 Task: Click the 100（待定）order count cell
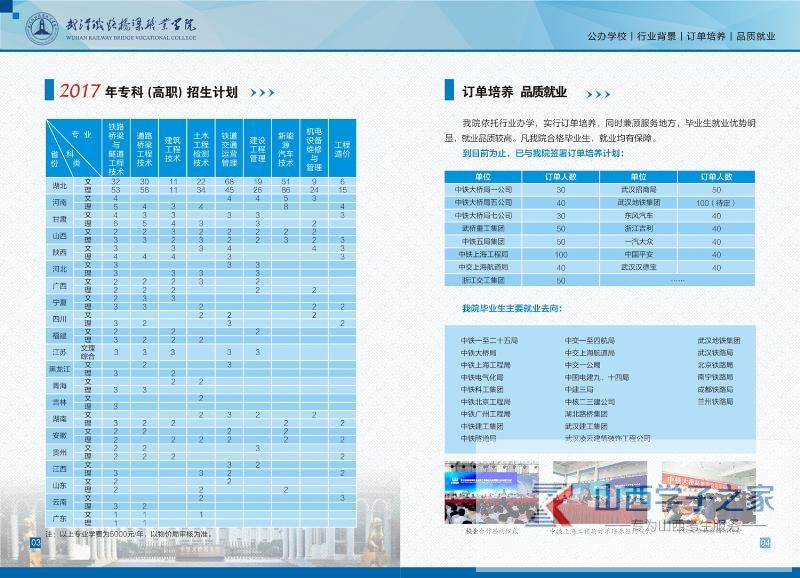716,203
